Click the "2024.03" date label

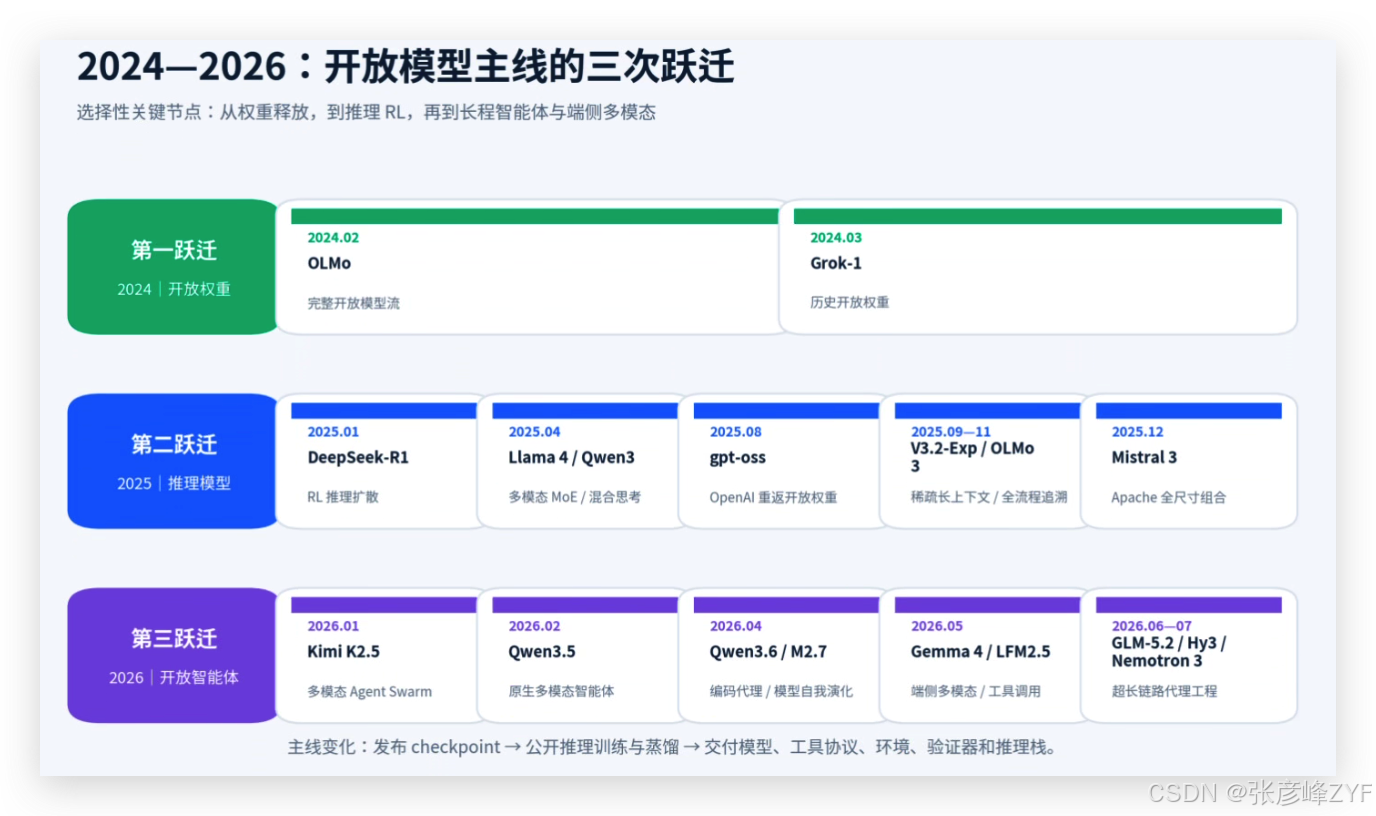pyautogui.click(x=836, y=238)
